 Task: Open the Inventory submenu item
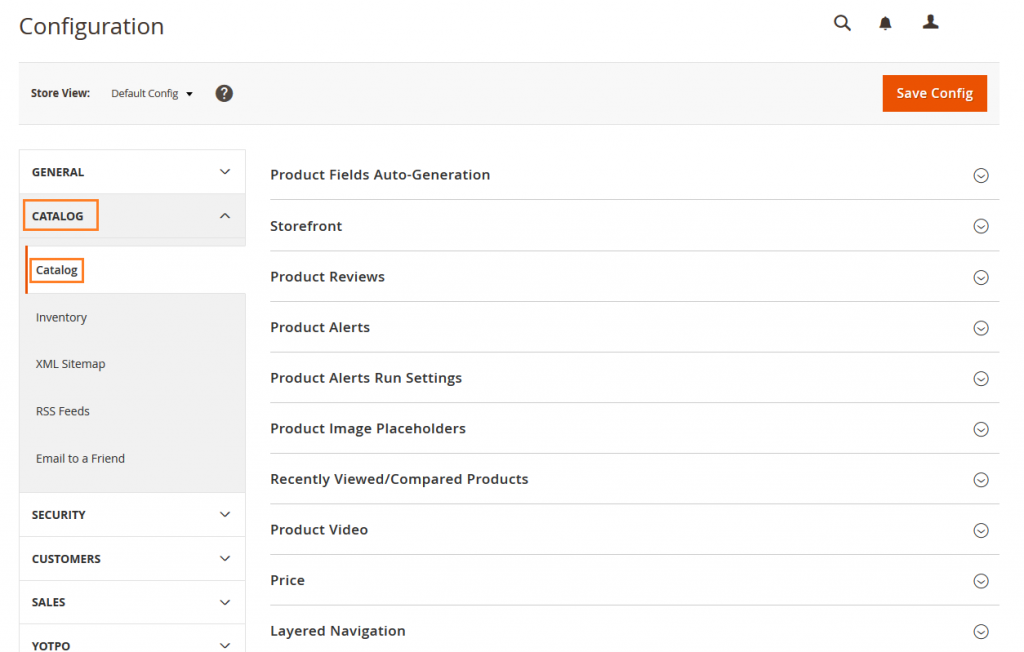click(61, 318)
